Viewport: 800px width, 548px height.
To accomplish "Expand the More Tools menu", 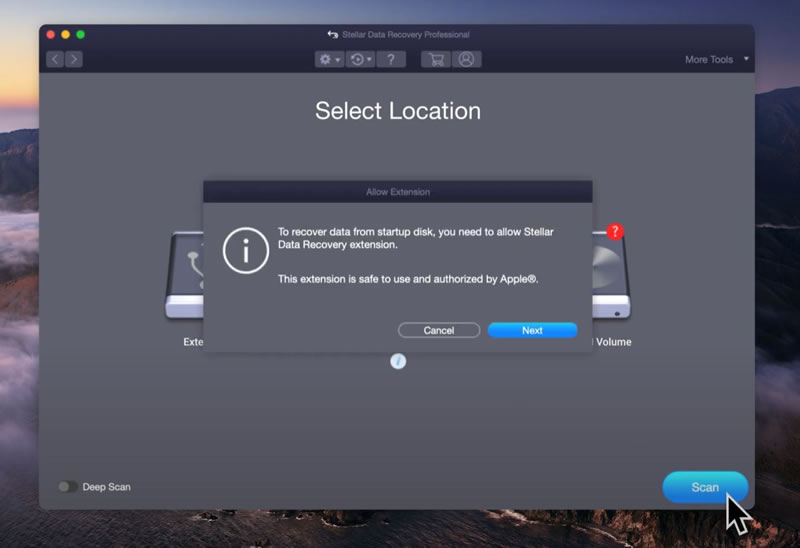I will [x=717, y=59].
